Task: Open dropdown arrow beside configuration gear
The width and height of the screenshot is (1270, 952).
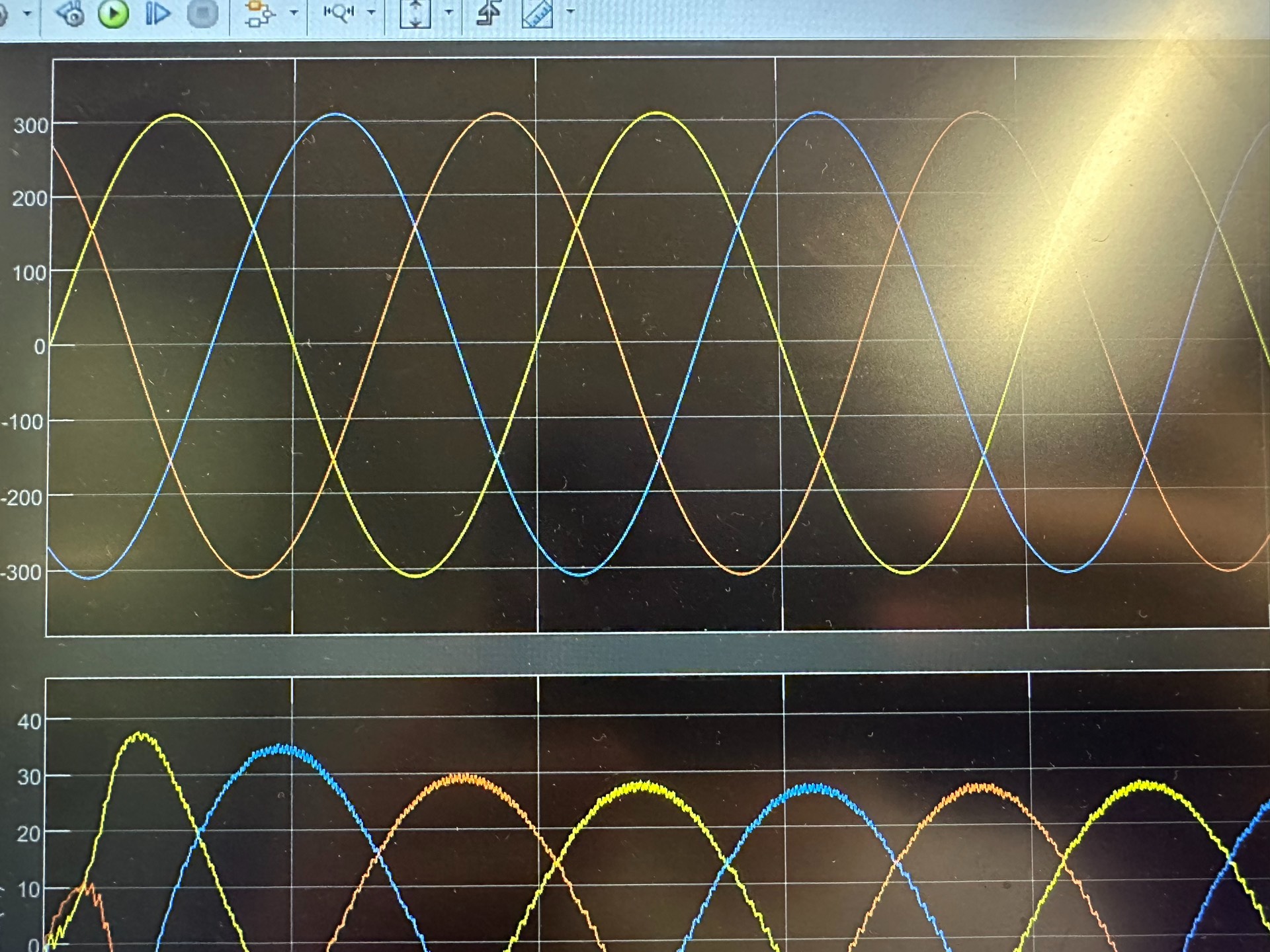Action: click(27, 13)
